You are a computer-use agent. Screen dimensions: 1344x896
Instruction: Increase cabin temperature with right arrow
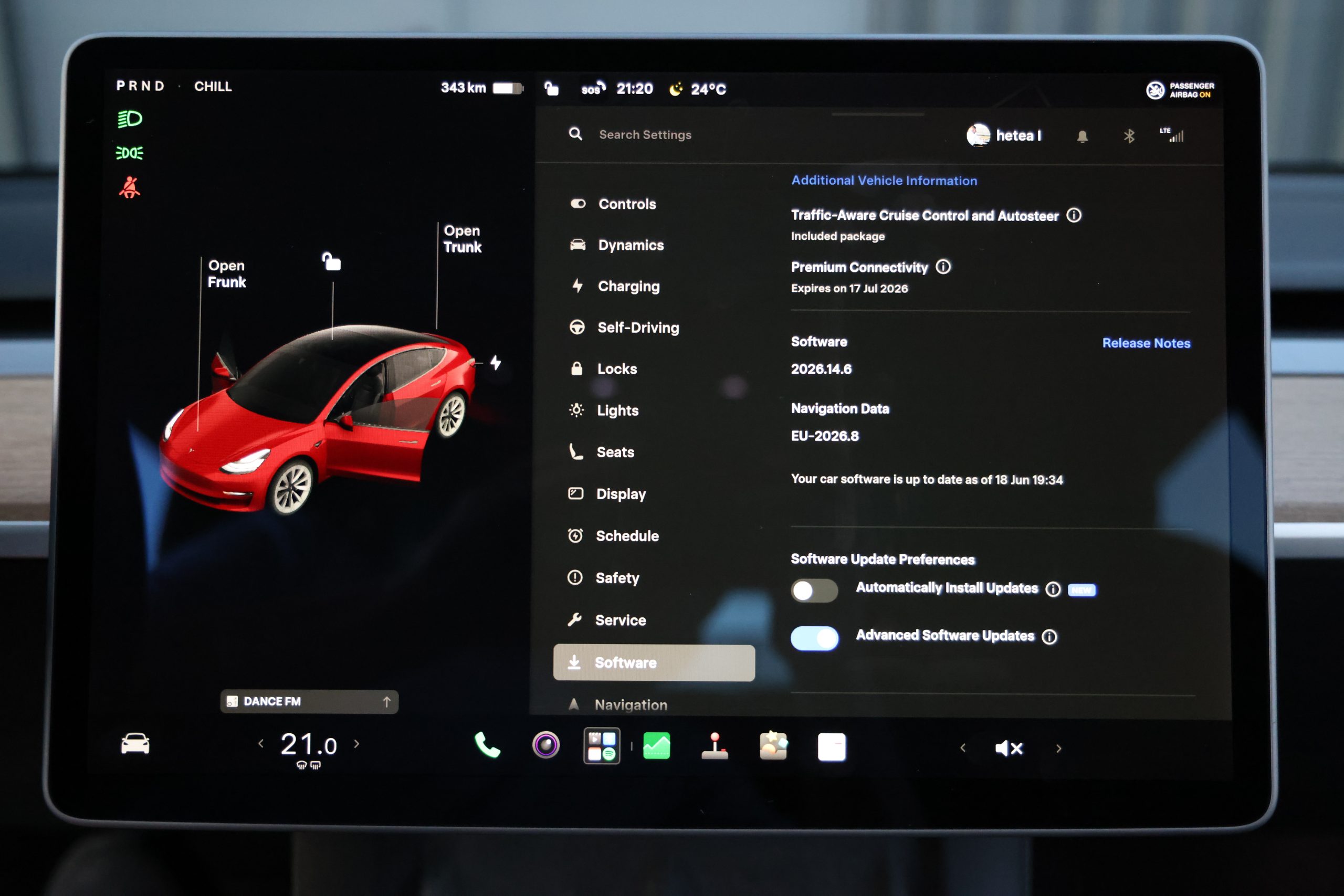point(357,743)
